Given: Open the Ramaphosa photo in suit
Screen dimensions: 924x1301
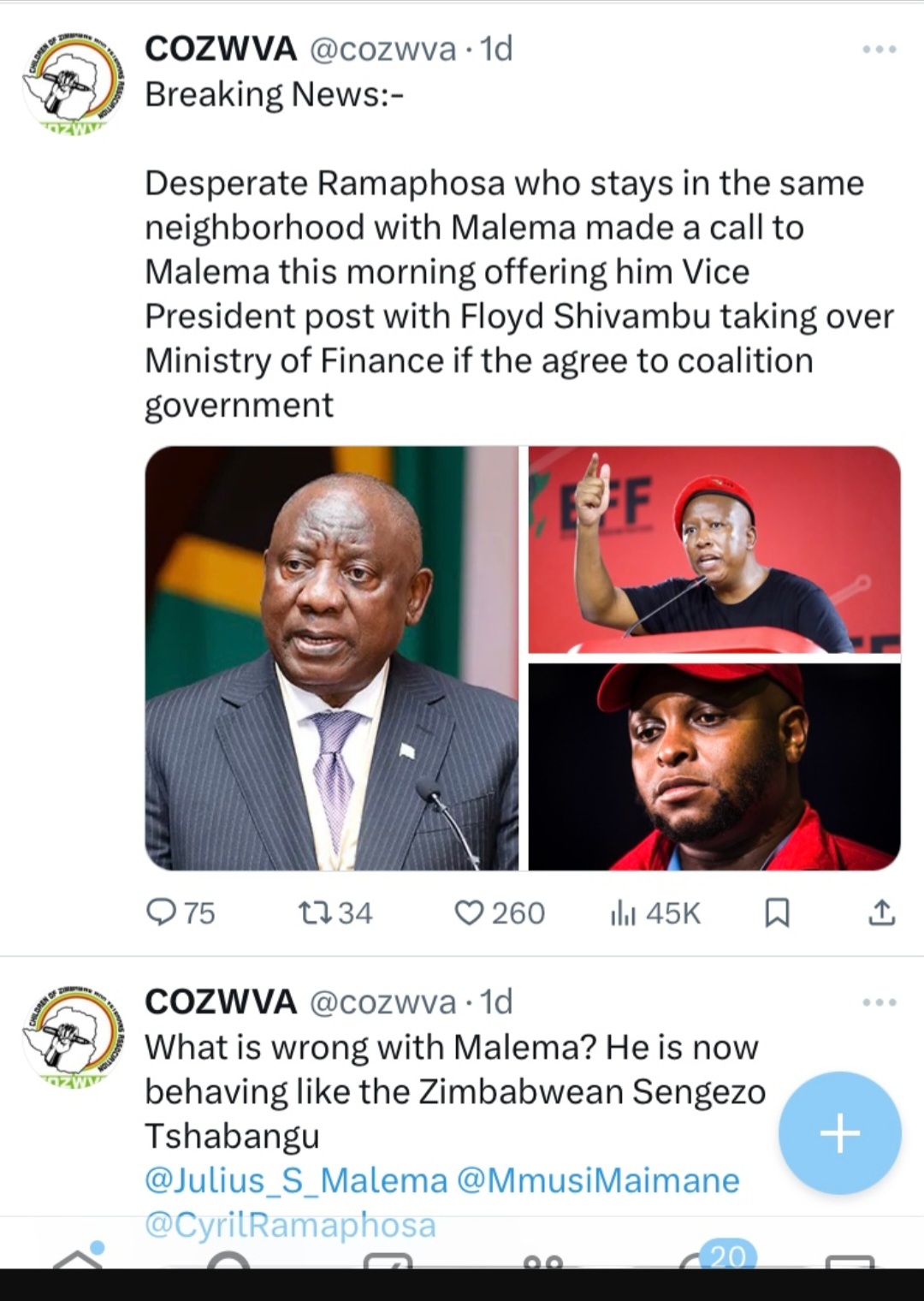Looking at the screenshot, I should coord(332,657).
